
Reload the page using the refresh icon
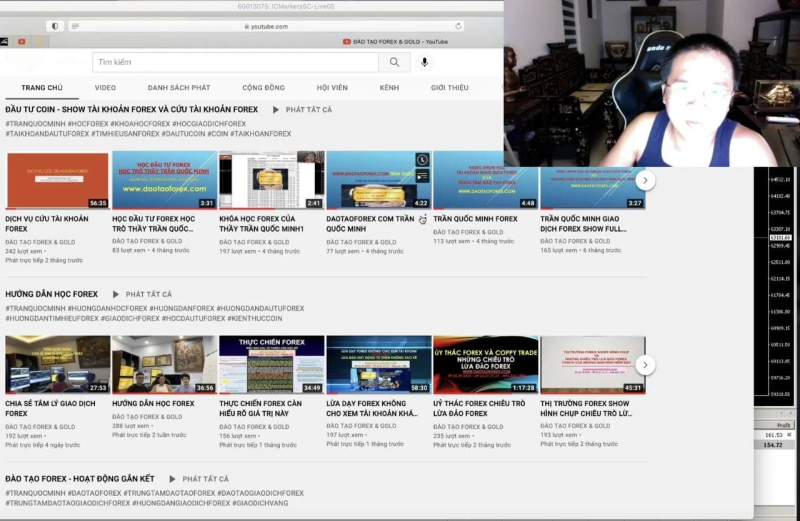pos(458,26)
